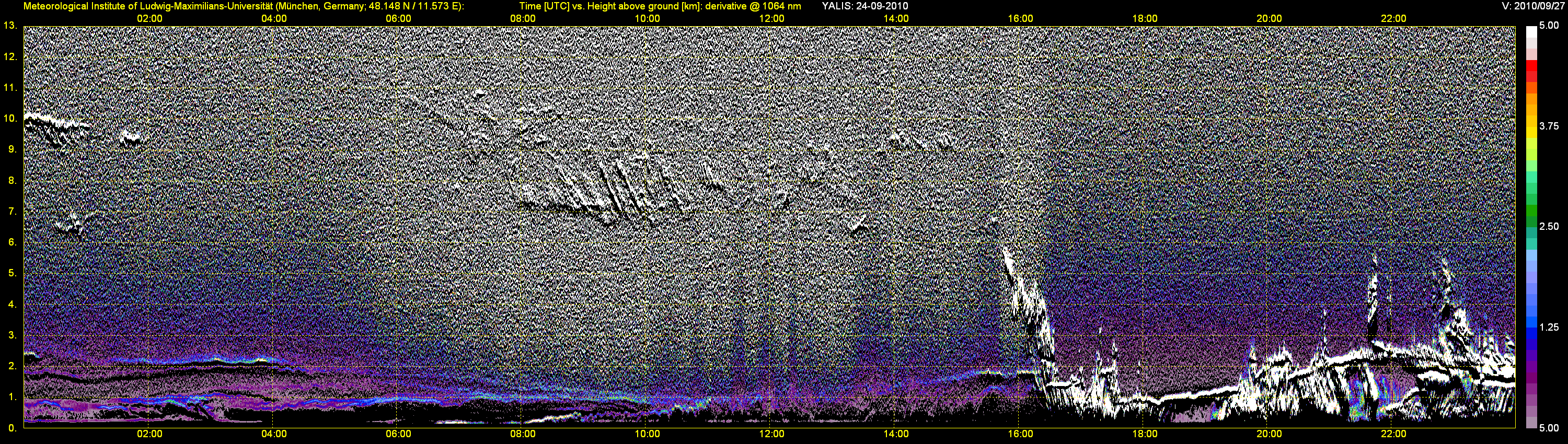
Task: Click the 18:00 label on the top time axis
Action: pyautogui.click(x=1145, y=18)
